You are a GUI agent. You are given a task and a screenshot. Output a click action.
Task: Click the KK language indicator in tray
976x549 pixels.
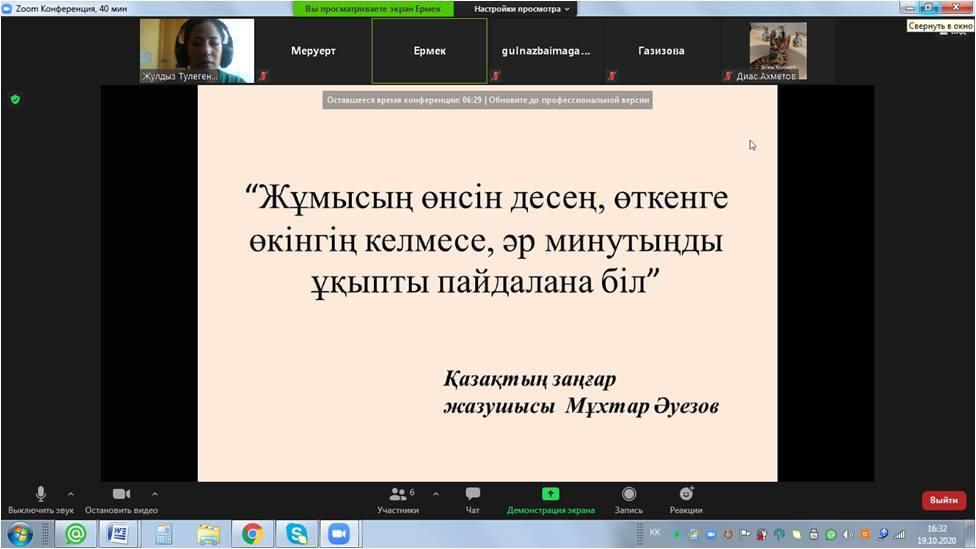[x=655, y=532]
